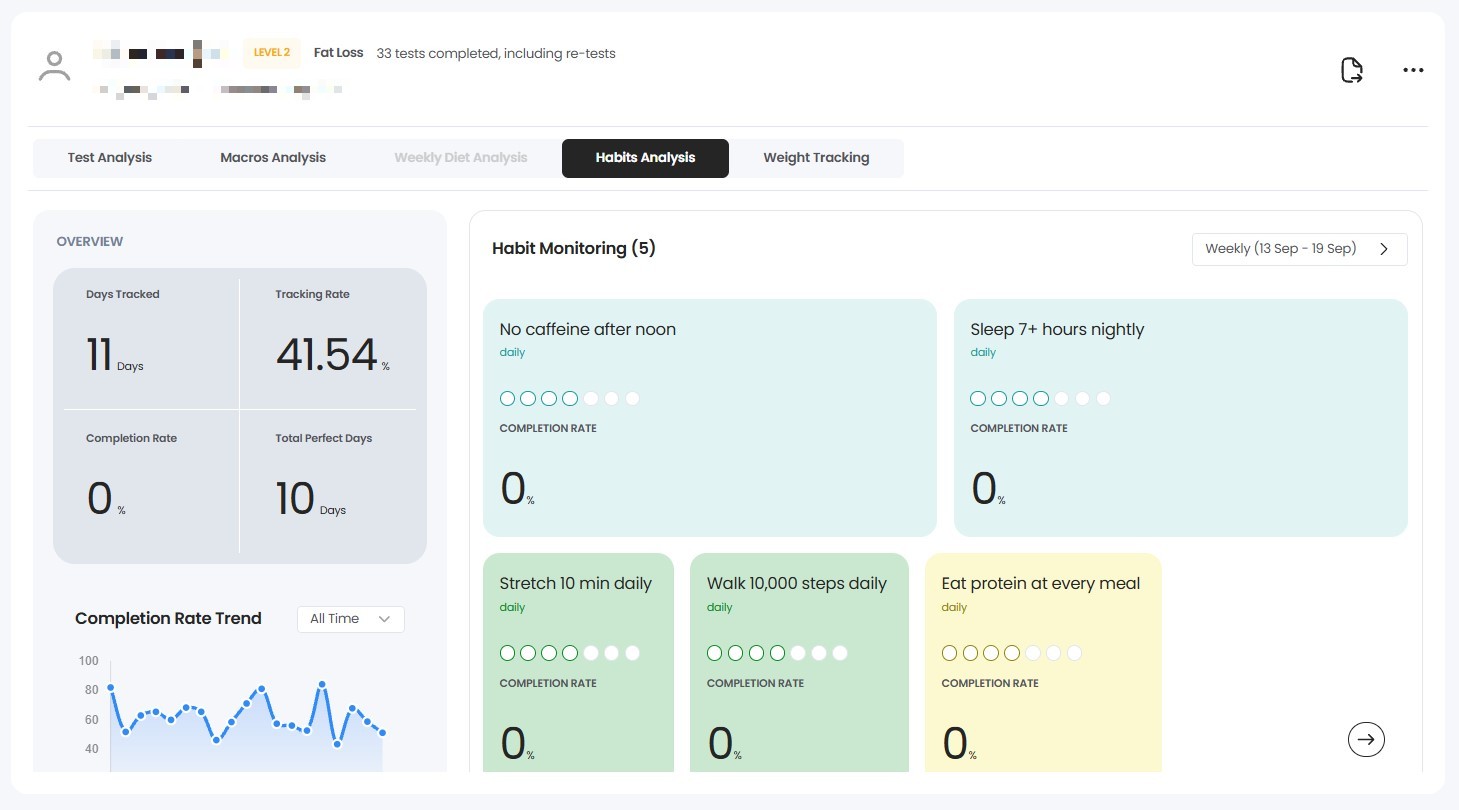
Task: Toggle first day circle for Stretch 10 min daily
Action: pyautogui.click(x=507, y=653)
